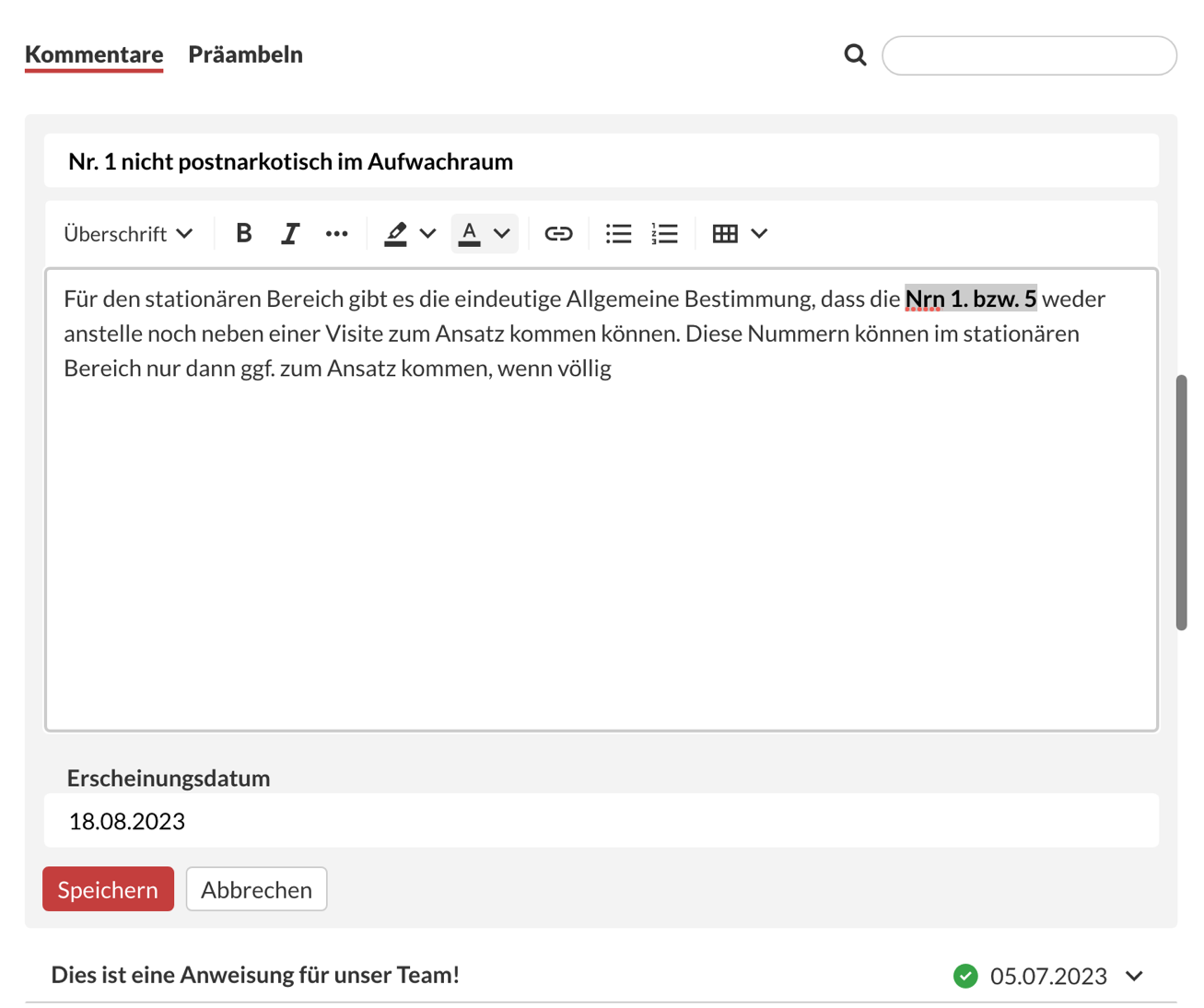
Task: Toggle bold formatting in the toolbar
Action: pyautogui.click(x=243, y=233)
